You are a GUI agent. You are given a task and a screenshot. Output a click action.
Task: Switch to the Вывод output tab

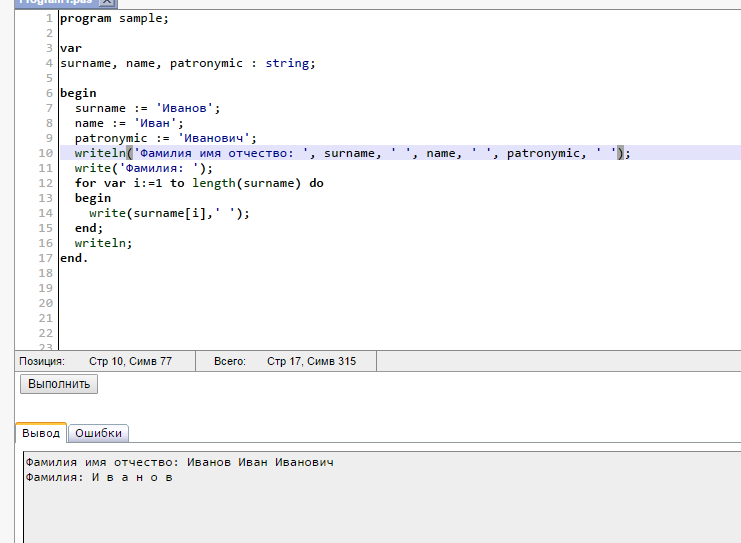pos(41,433)
